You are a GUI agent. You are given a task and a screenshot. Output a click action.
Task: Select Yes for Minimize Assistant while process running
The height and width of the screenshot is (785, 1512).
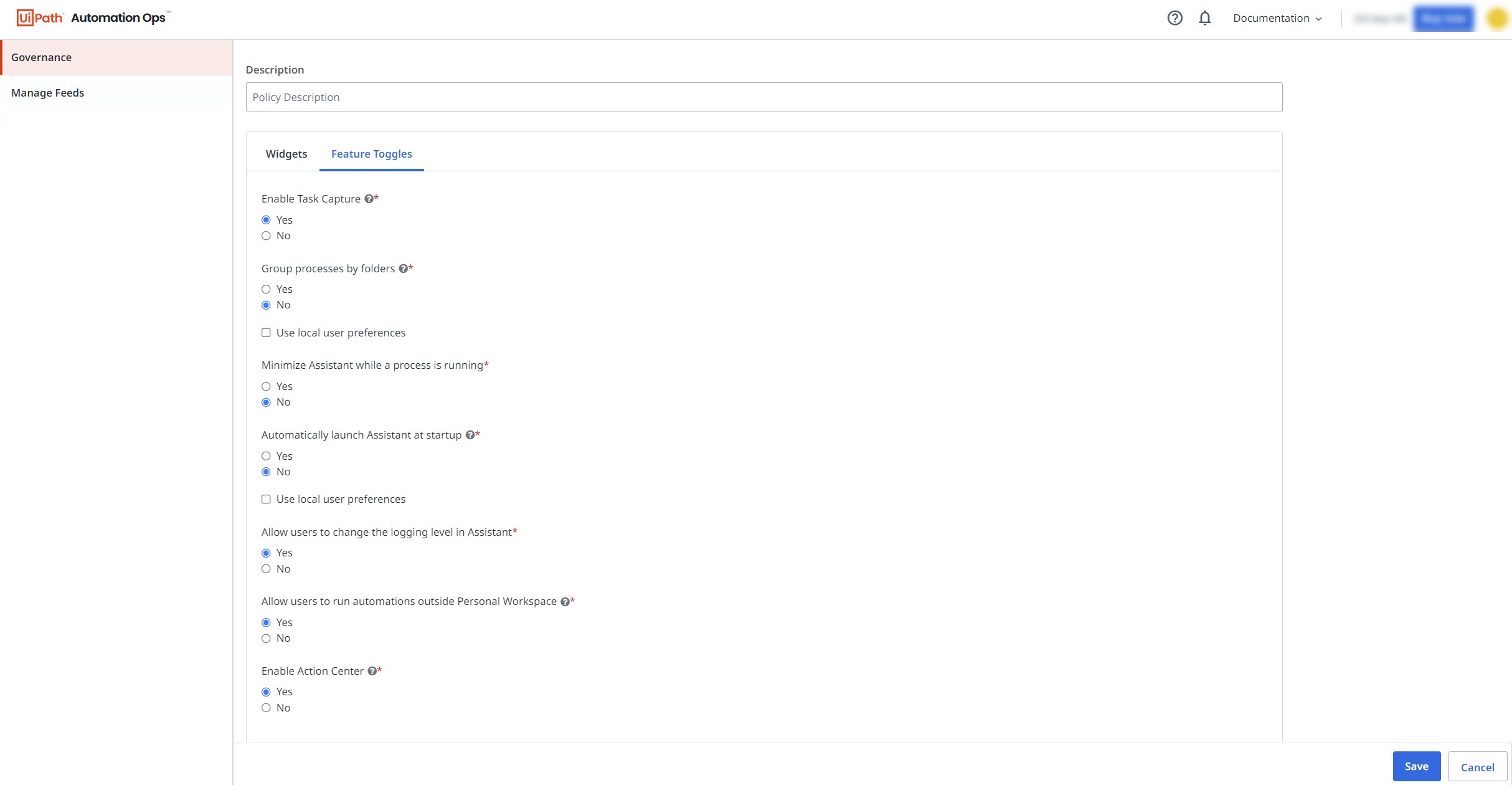pos(266,386)
